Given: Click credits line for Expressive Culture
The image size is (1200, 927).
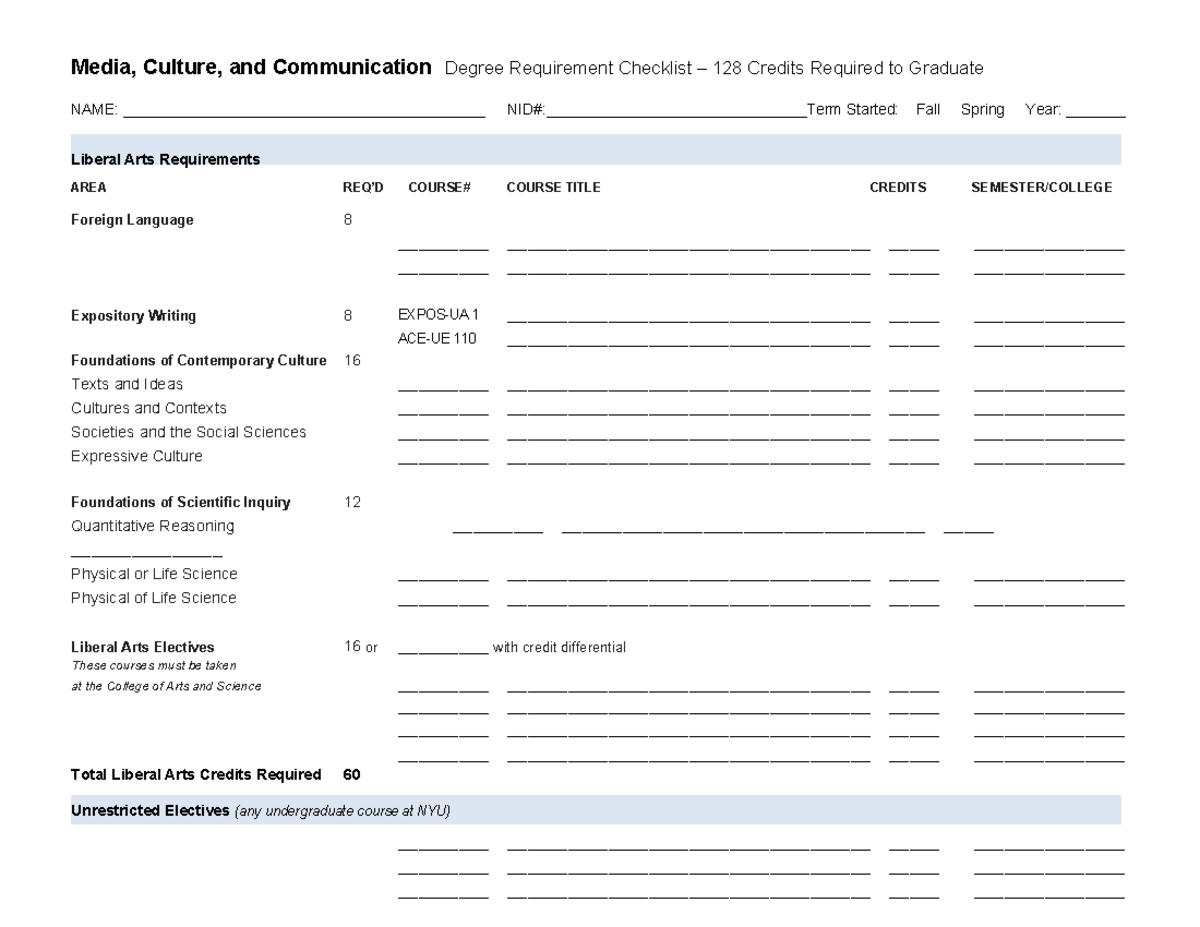Looking at the screenshot, I should [914, 461].
